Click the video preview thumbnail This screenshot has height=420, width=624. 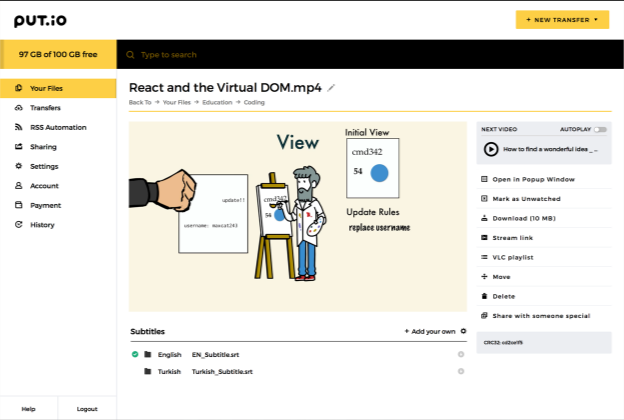pos(298,216)
